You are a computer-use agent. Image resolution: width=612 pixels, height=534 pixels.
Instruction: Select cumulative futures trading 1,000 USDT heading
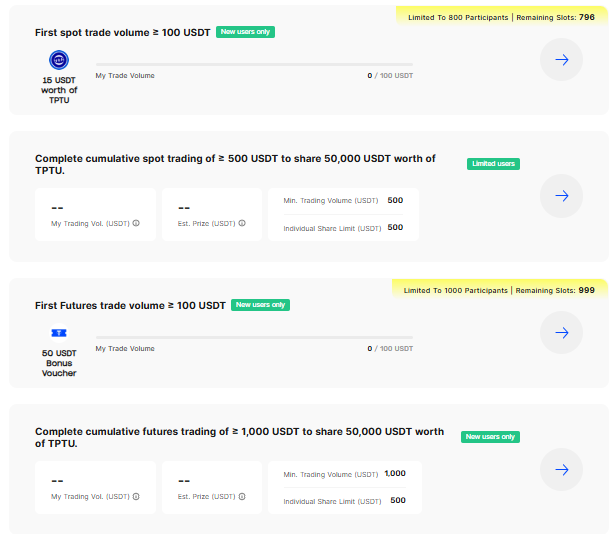tap(240, 437)
